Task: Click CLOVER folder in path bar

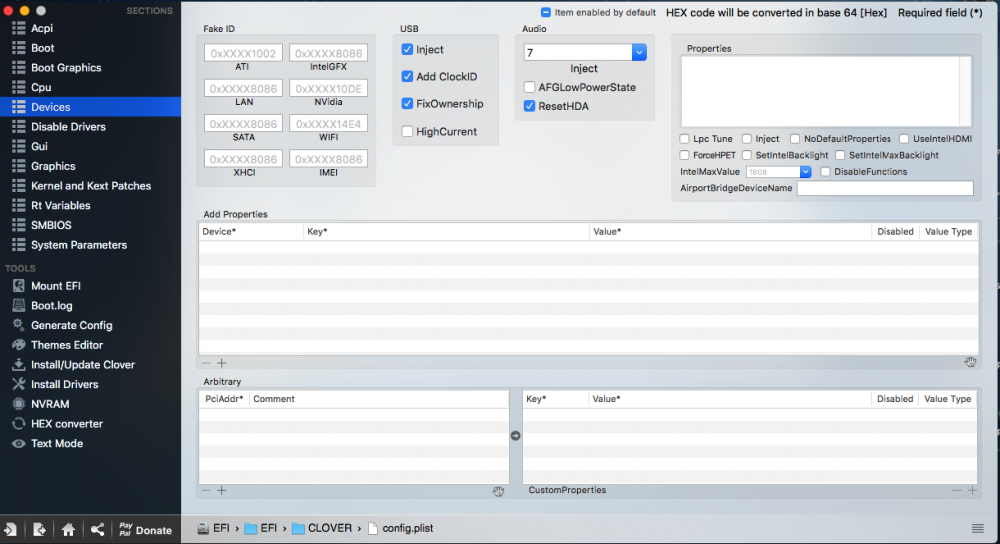Action: tap(322, 528)
